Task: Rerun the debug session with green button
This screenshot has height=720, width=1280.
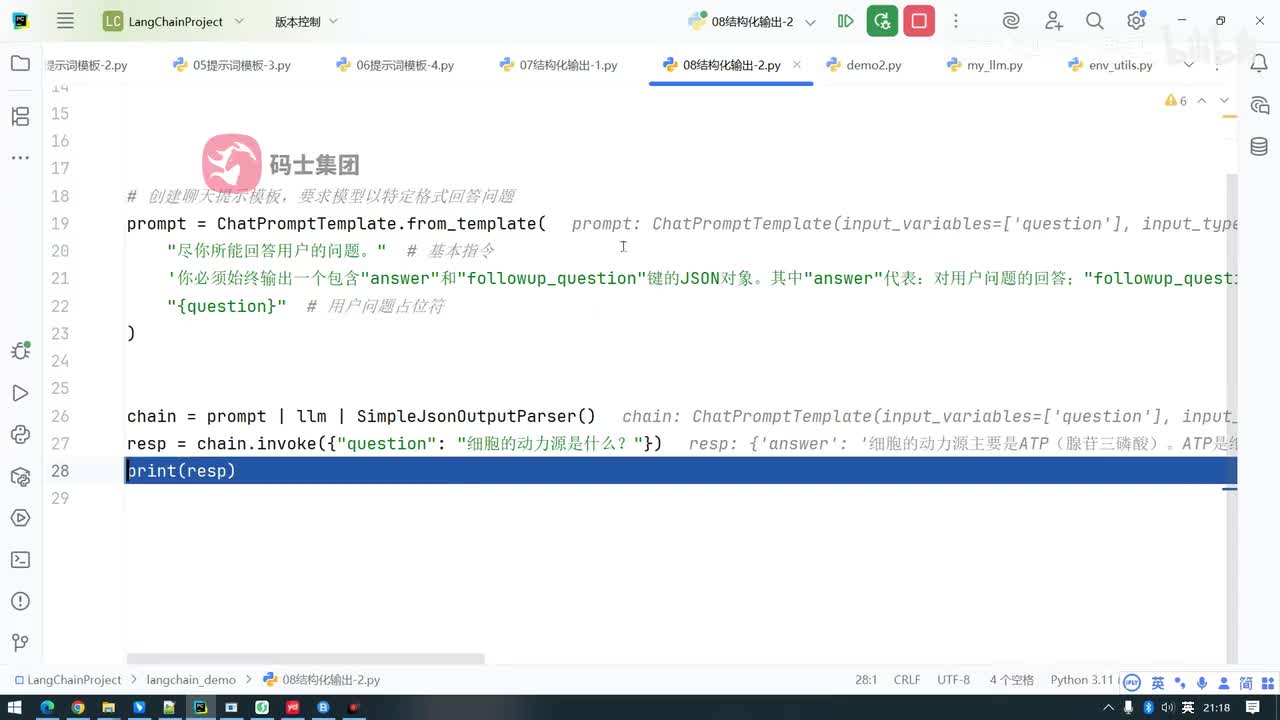Action: [x=882, y=21]
